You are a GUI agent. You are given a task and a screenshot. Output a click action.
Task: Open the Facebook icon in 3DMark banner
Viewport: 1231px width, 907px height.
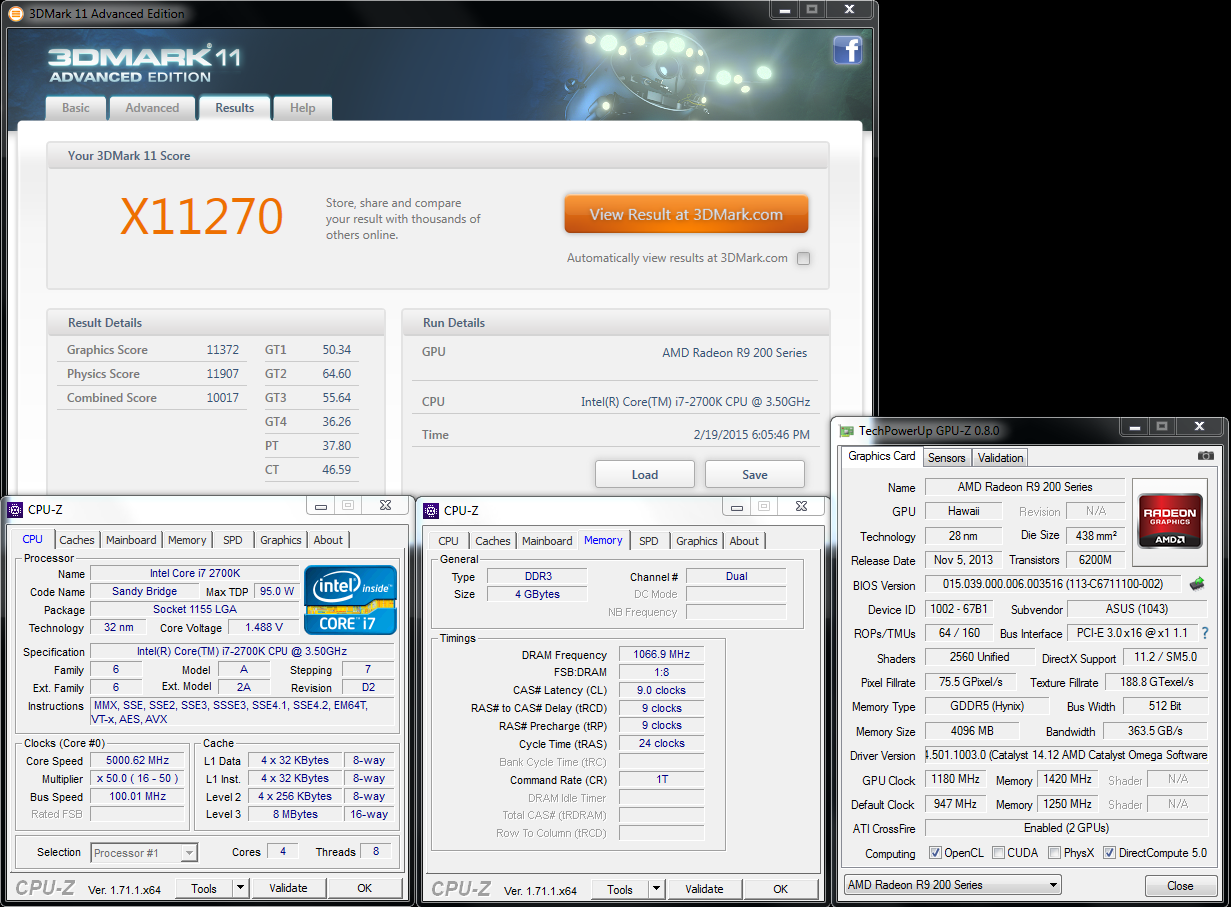(x=847, y=50)
